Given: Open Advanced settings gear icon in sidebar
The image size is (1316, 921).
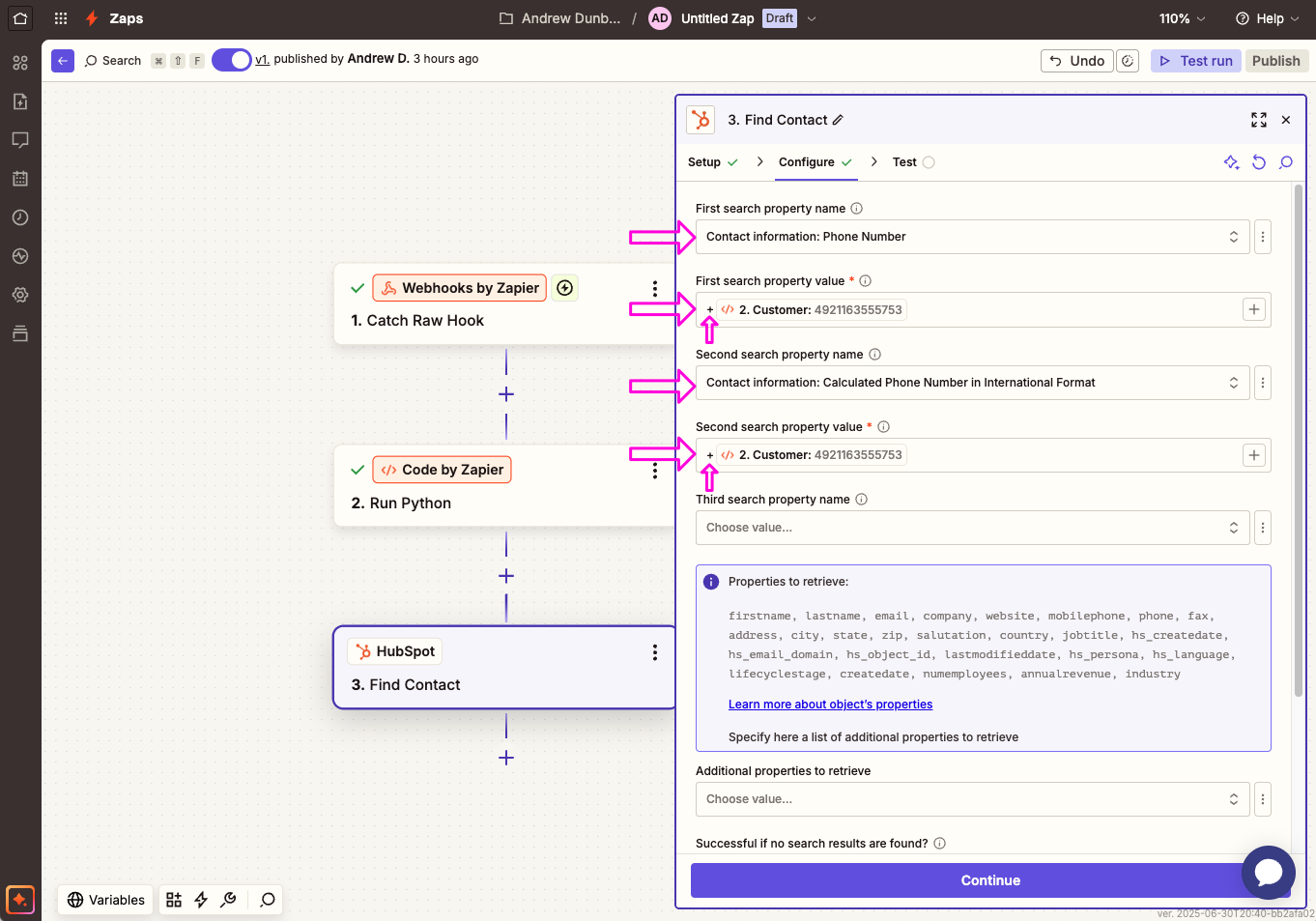Looking at the screenshot, I should pyautogui.click(x=20, y=295).
